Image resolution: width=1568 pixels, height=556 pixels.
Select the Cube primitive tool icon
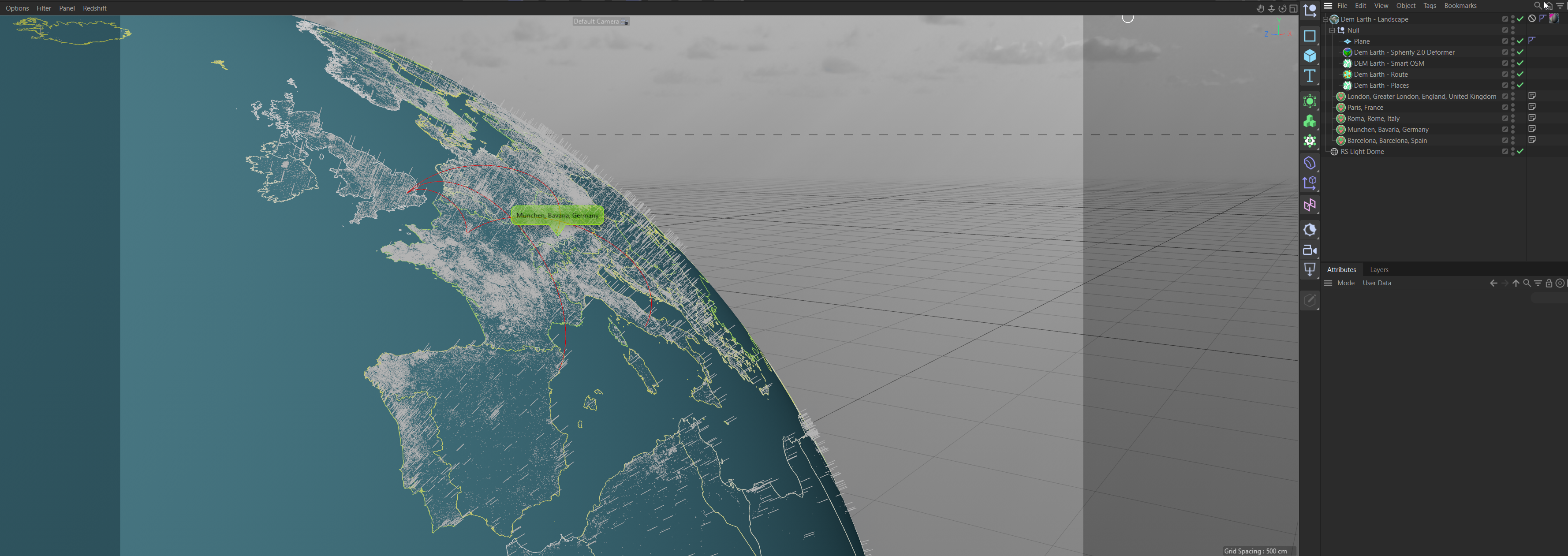tap(1309, 56)
